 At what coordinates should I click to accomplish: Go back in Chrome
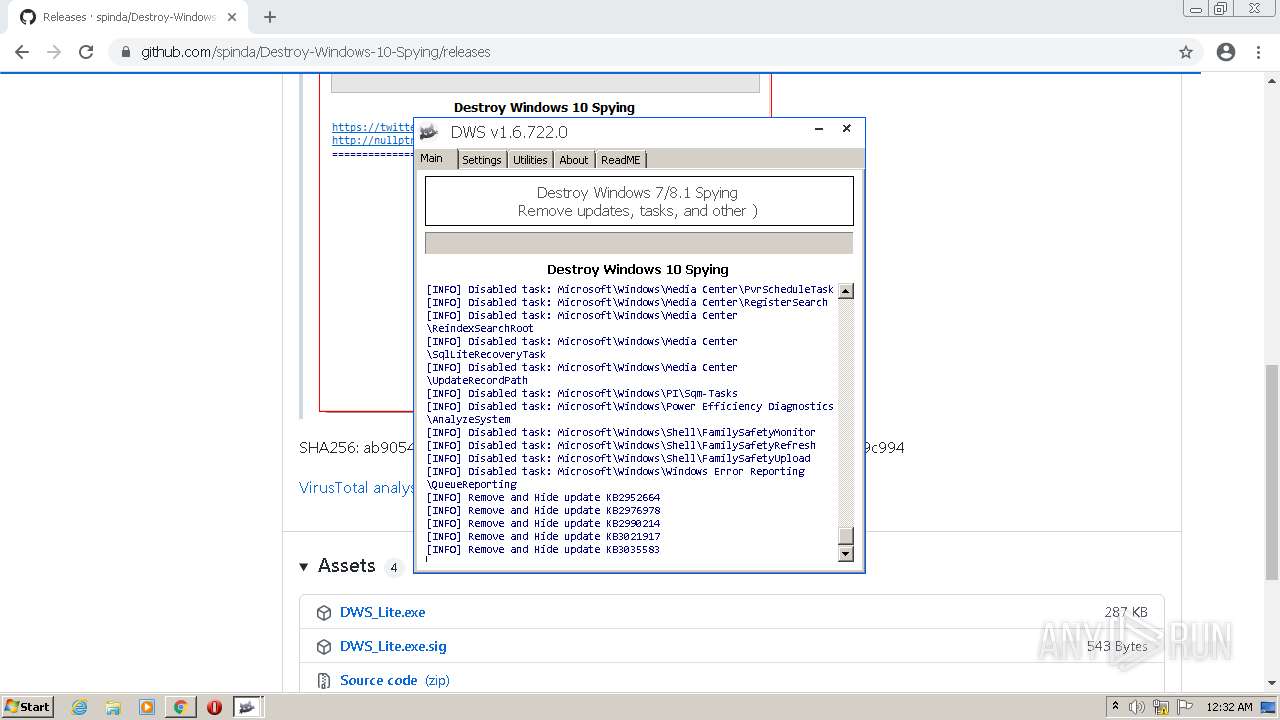[22, 52]
